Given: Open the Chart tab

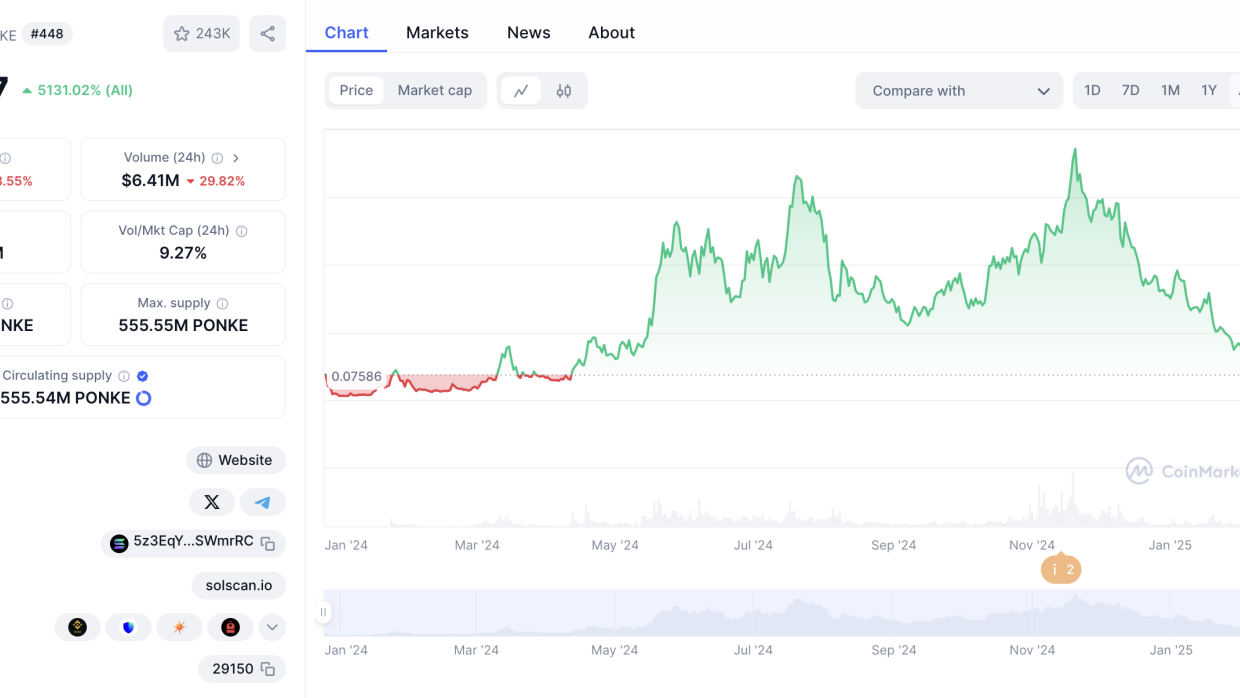Looking at the screenshot, I should point(346,33).
